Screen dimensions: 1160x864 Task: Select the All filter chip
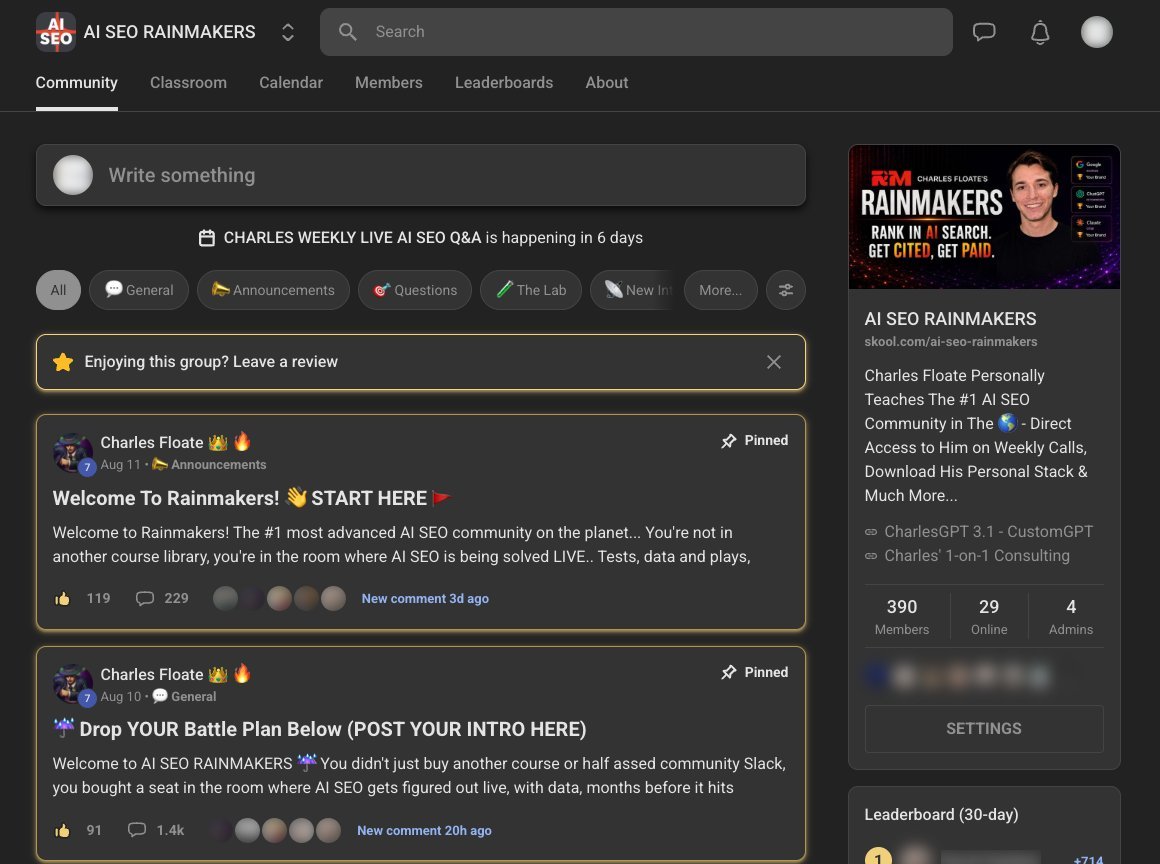[58, 290]
